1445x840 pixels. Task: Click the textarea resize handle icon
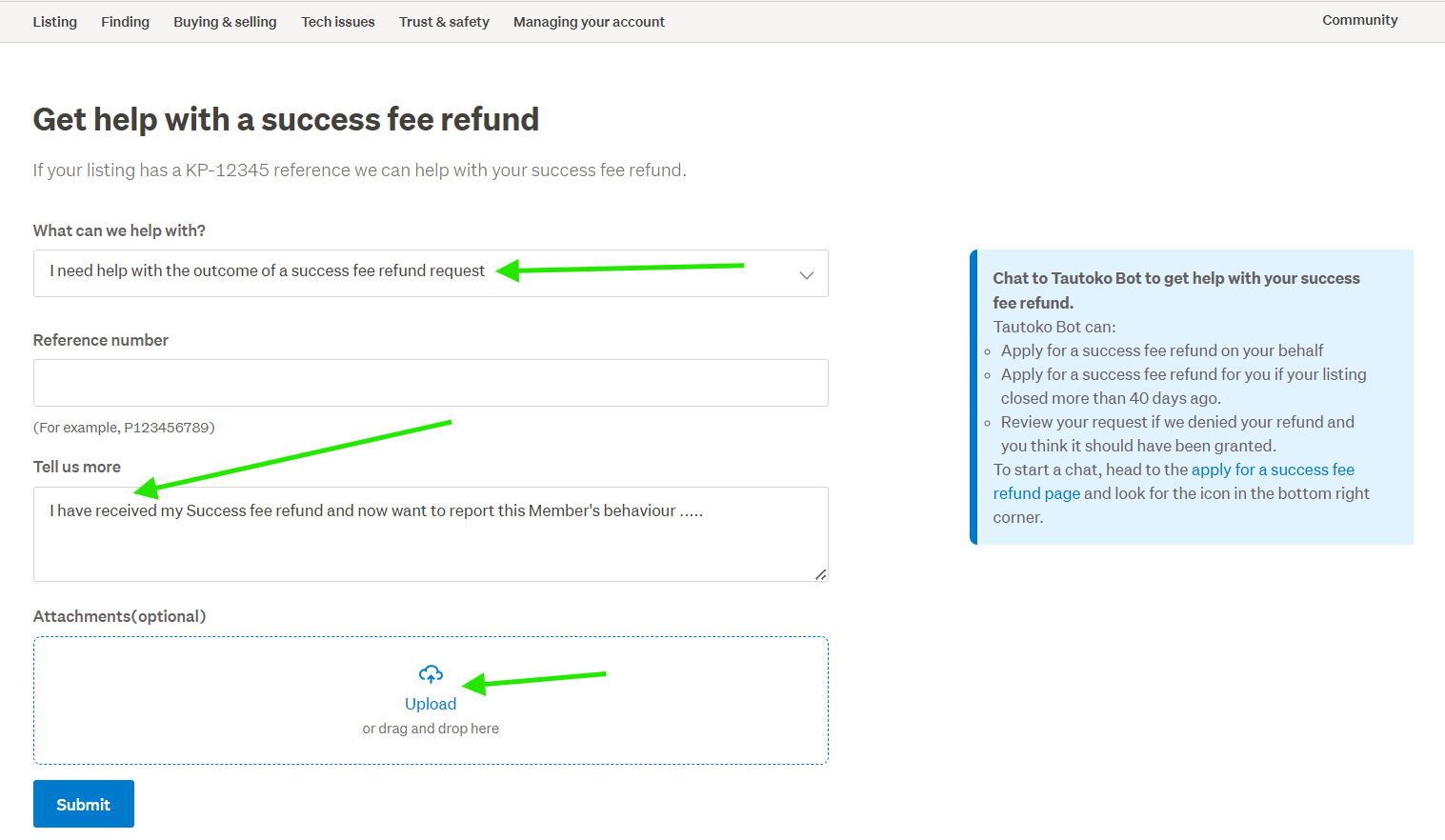(x=820, y=574)
